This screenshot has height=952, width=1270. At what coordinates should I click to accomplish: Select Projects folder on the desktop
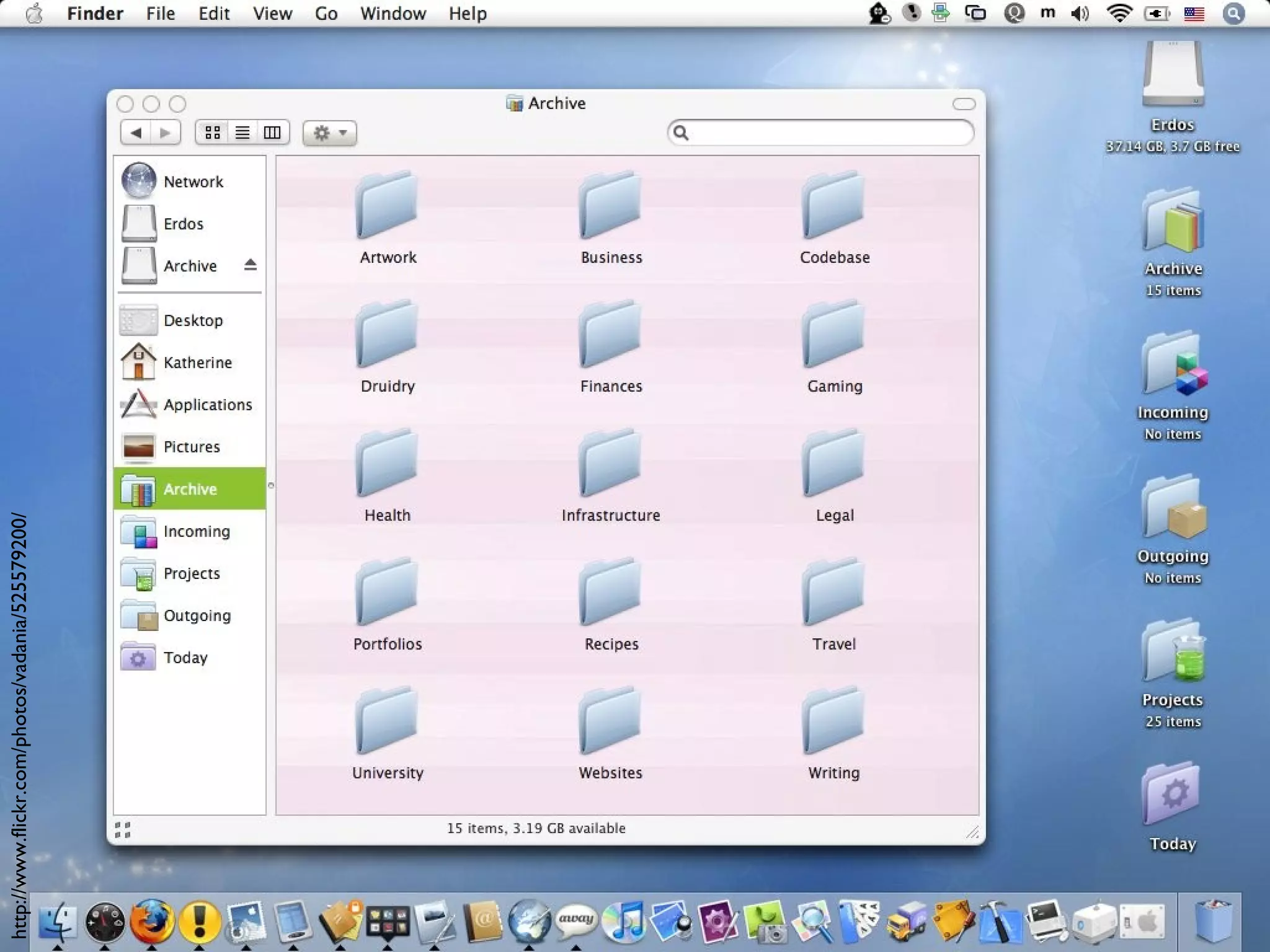click(x=1173, y=651)
